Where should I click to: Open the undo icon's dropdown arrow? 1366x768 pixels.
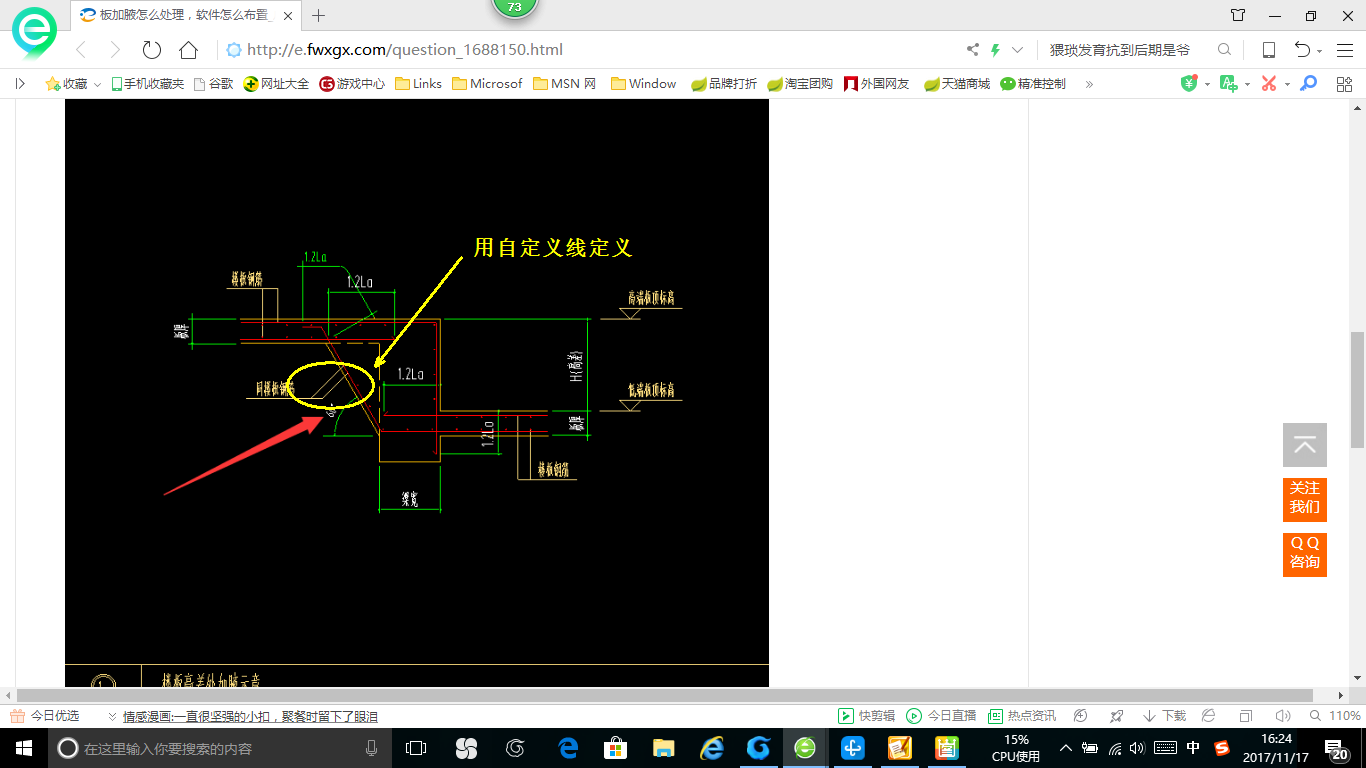1320,52
